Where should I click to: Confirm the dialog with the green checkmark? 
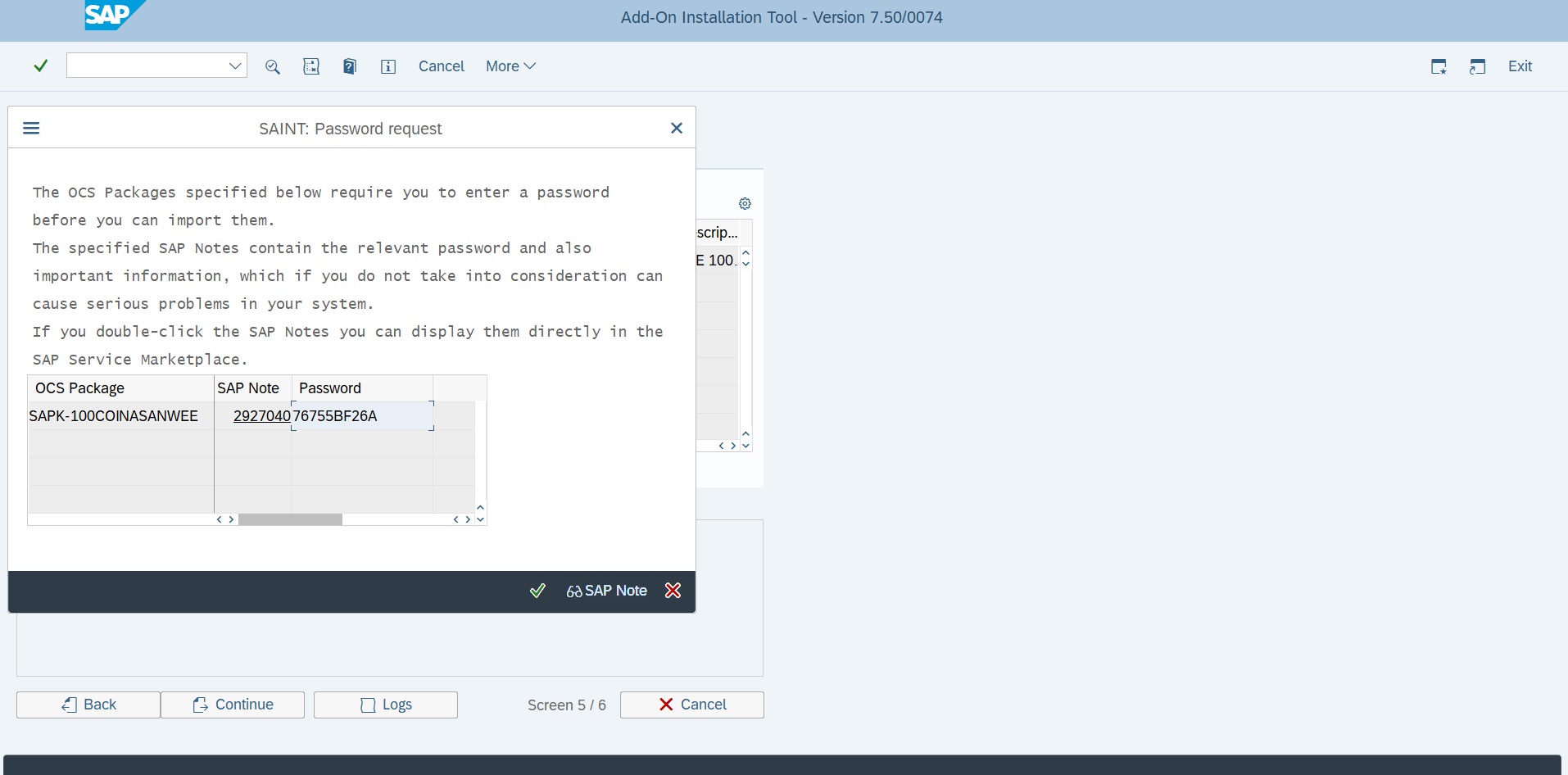tap(537, 591)
